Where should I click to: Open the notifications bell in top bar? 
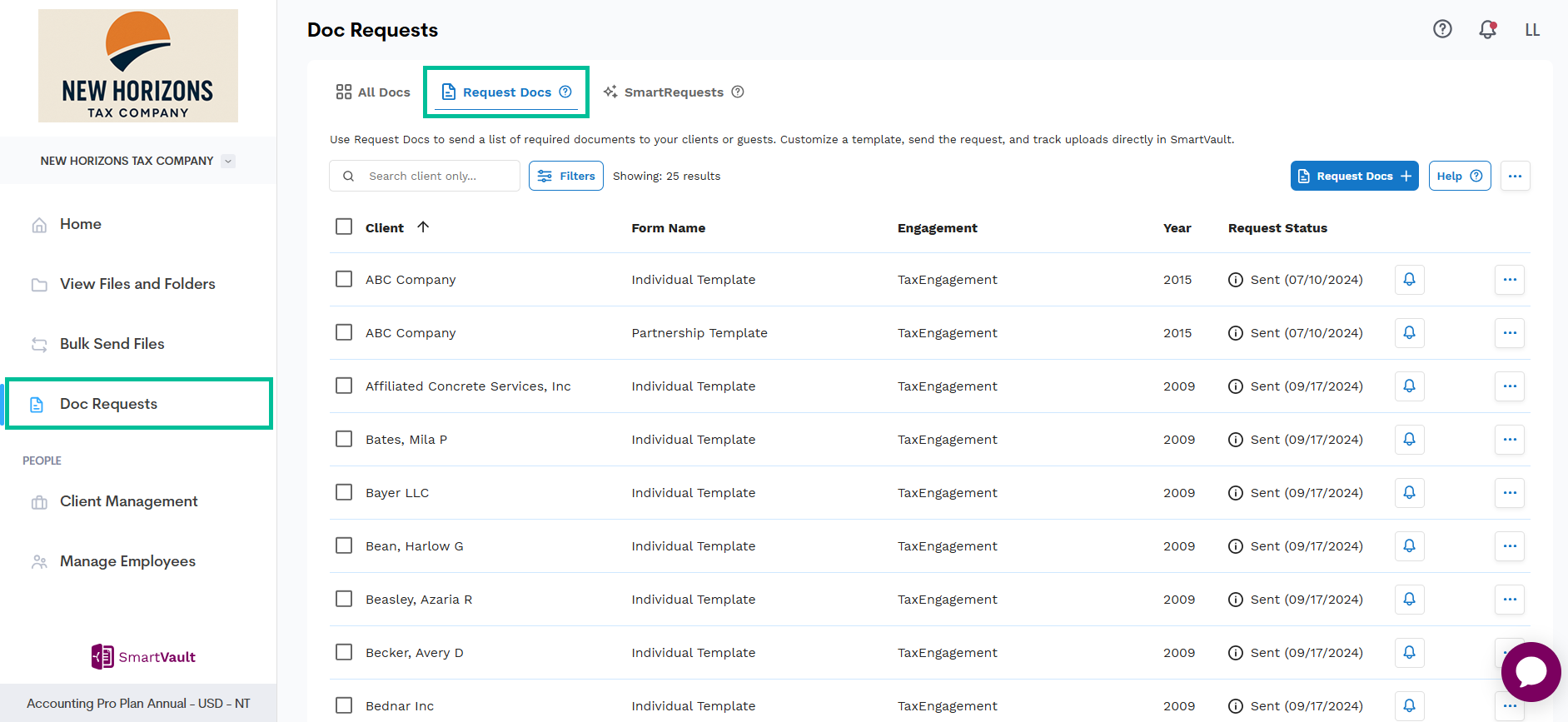coord(1487,29)
